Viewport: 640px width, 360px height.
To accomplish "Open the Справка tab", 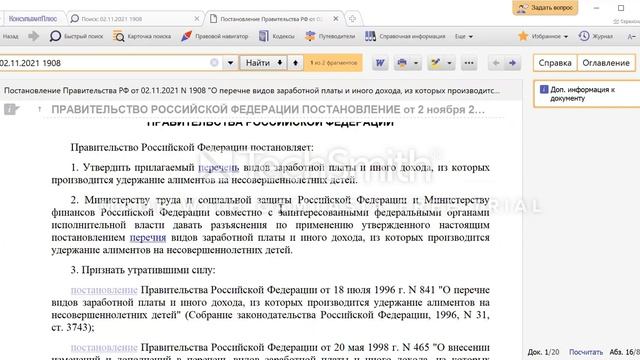I will (555, 63).
